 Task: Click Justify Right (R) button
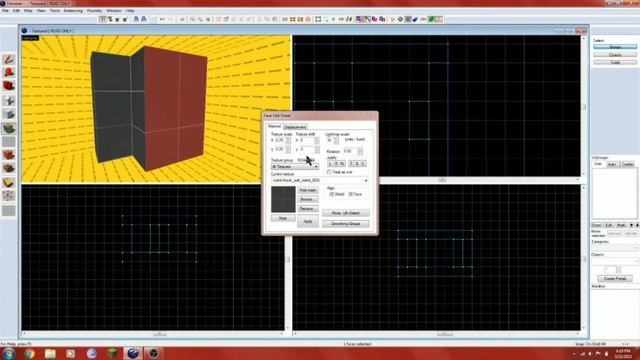coord(336,164)
